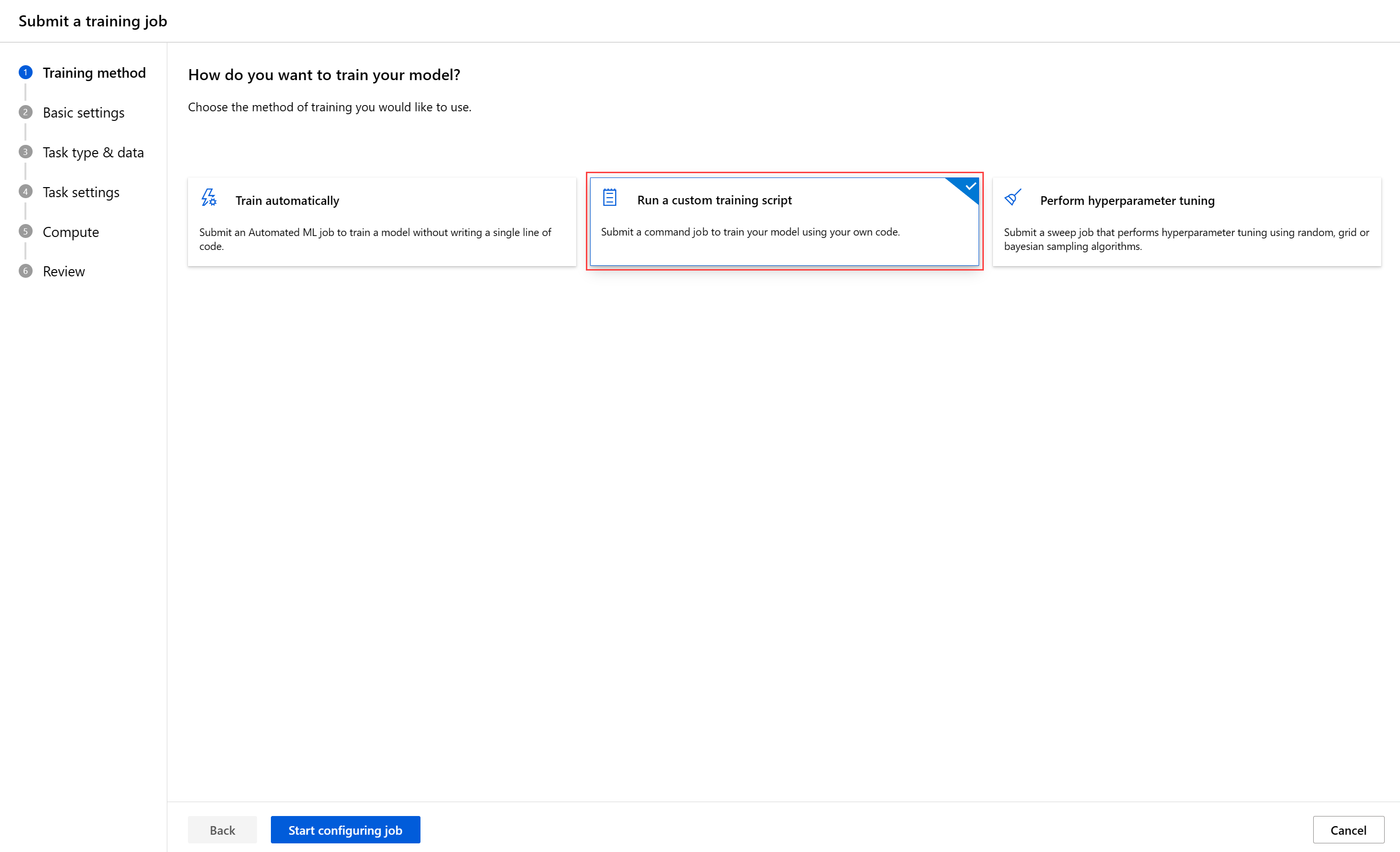
Task: Click the Submit a training job title
Action: tap(93, 21)
